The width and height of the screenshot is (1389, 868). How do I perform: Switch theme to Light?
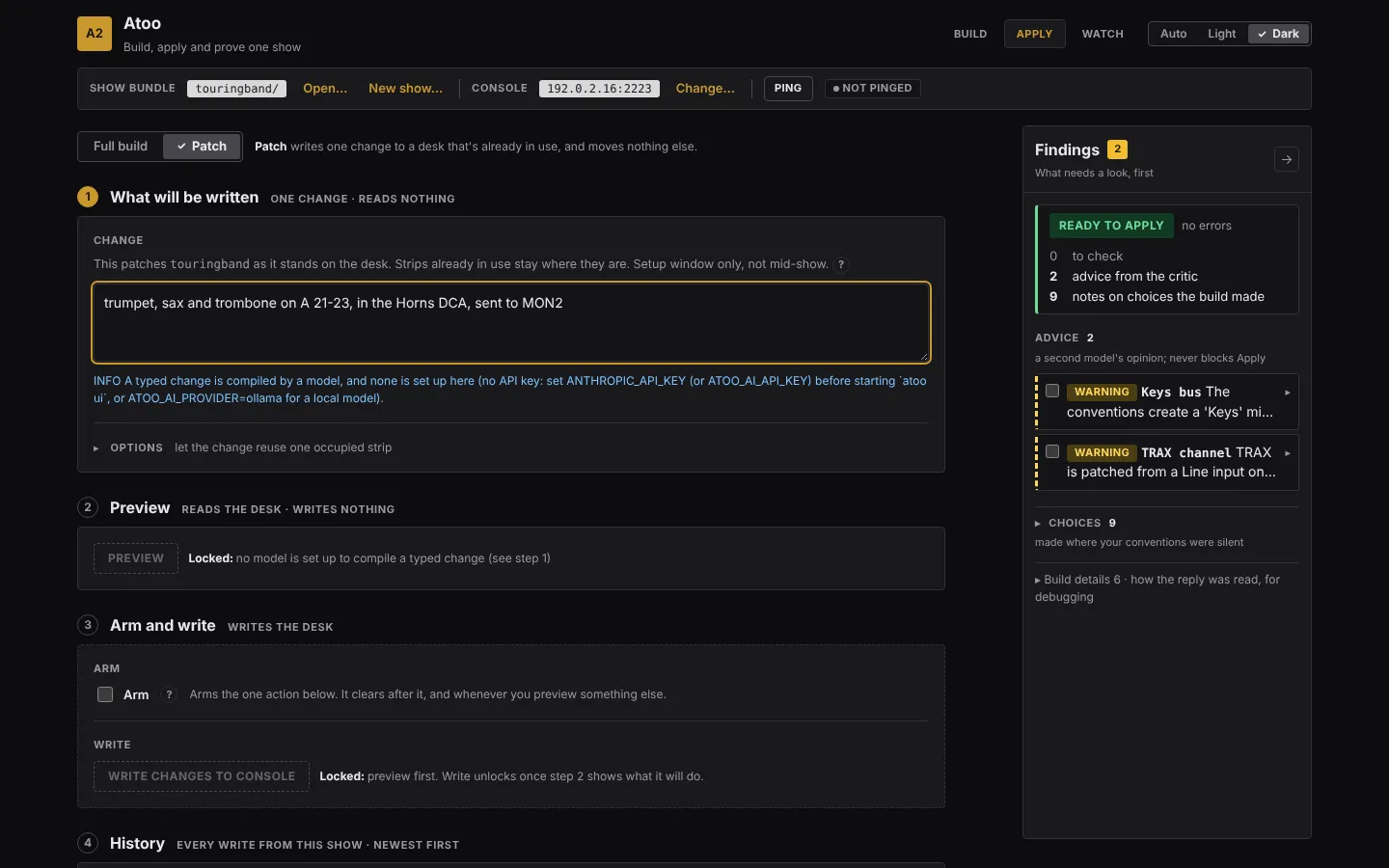(1221, 34)
